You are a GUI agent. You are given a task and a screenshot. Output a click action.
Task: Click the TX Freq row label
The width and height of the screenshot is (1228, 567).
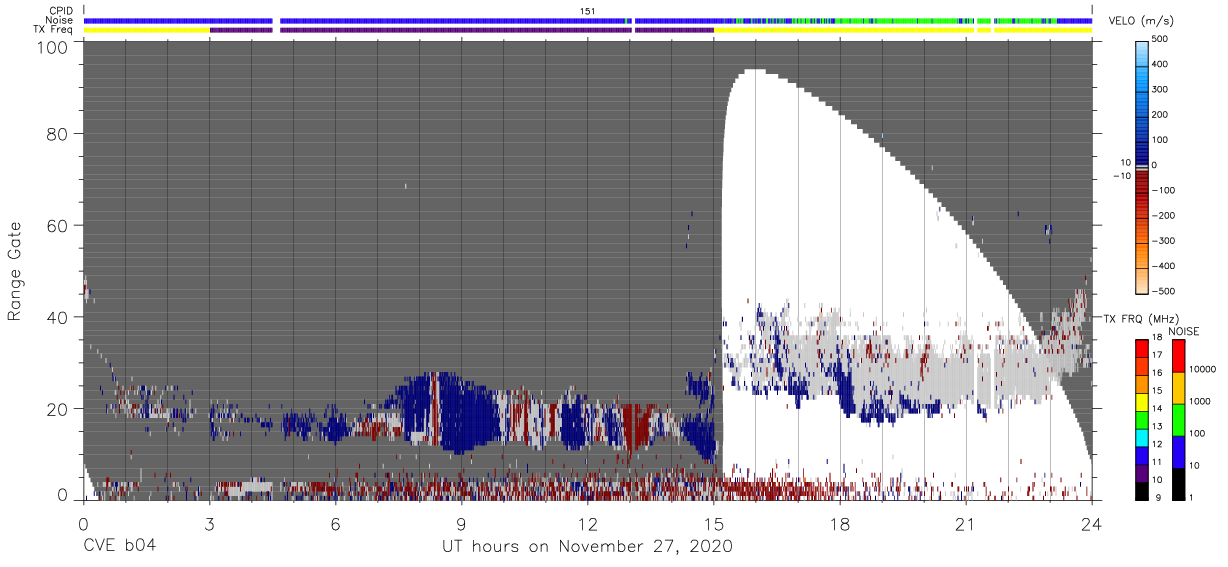(54, 30)
